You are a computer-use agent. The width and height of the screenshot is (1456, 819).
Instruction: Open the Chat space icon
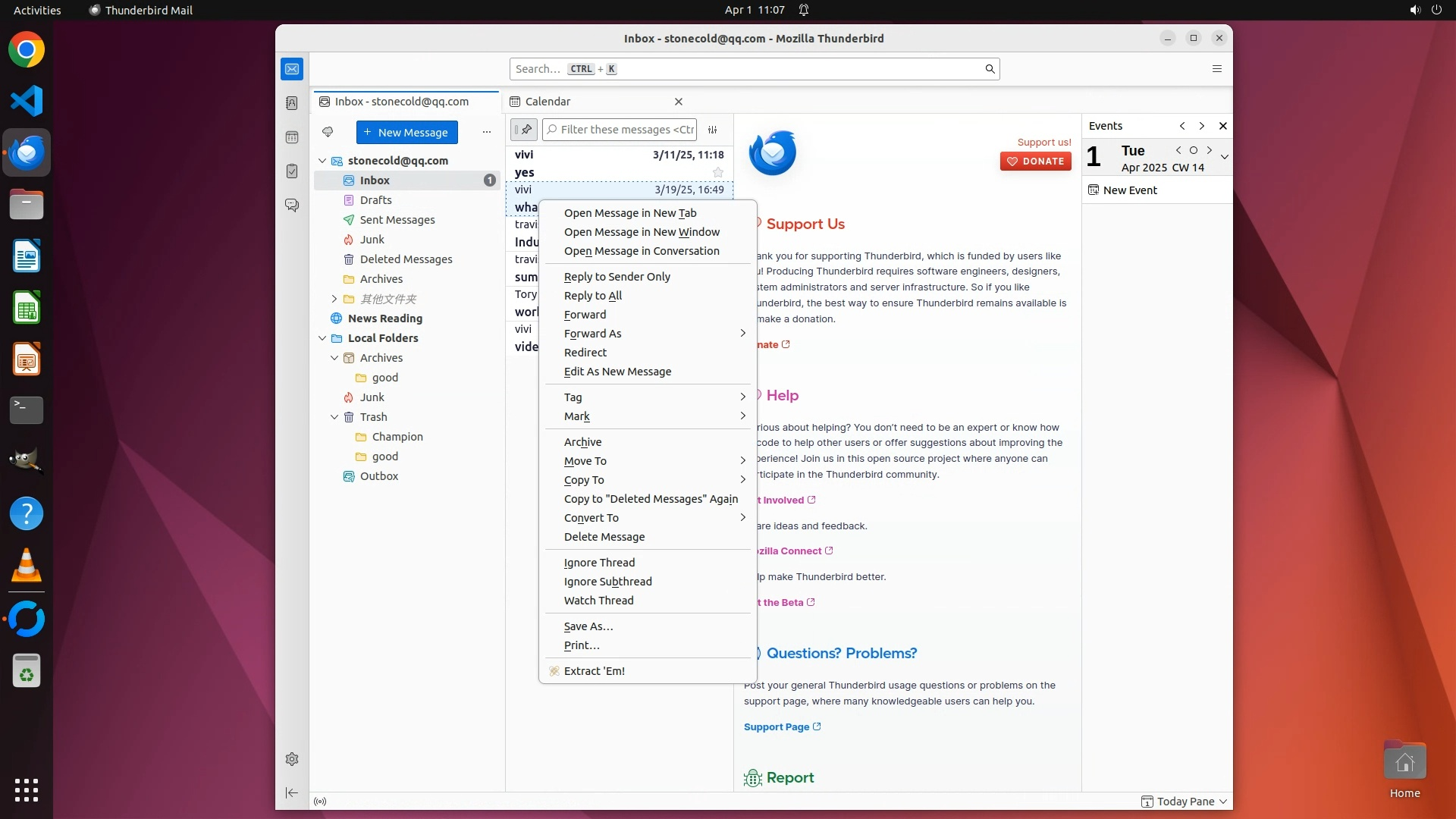[x=292, y=206]
